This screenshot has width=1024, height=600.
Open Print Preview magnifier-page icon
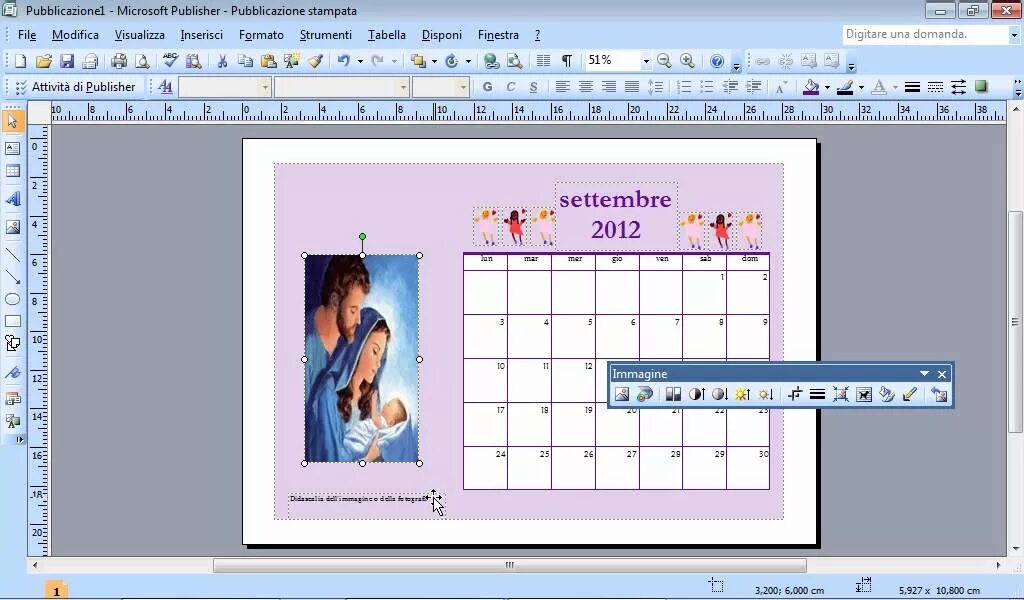[142, 61]
